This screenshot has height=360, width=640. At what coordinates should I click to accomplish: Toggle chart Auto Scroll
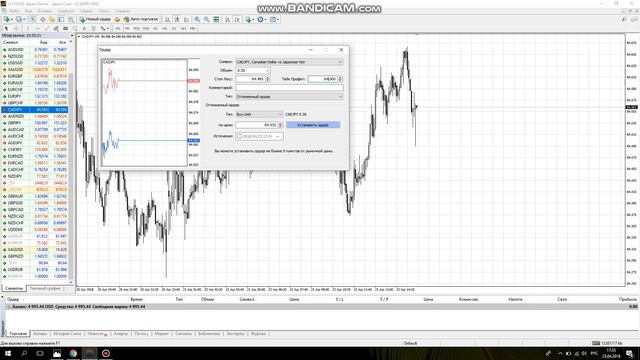point(227,19)
